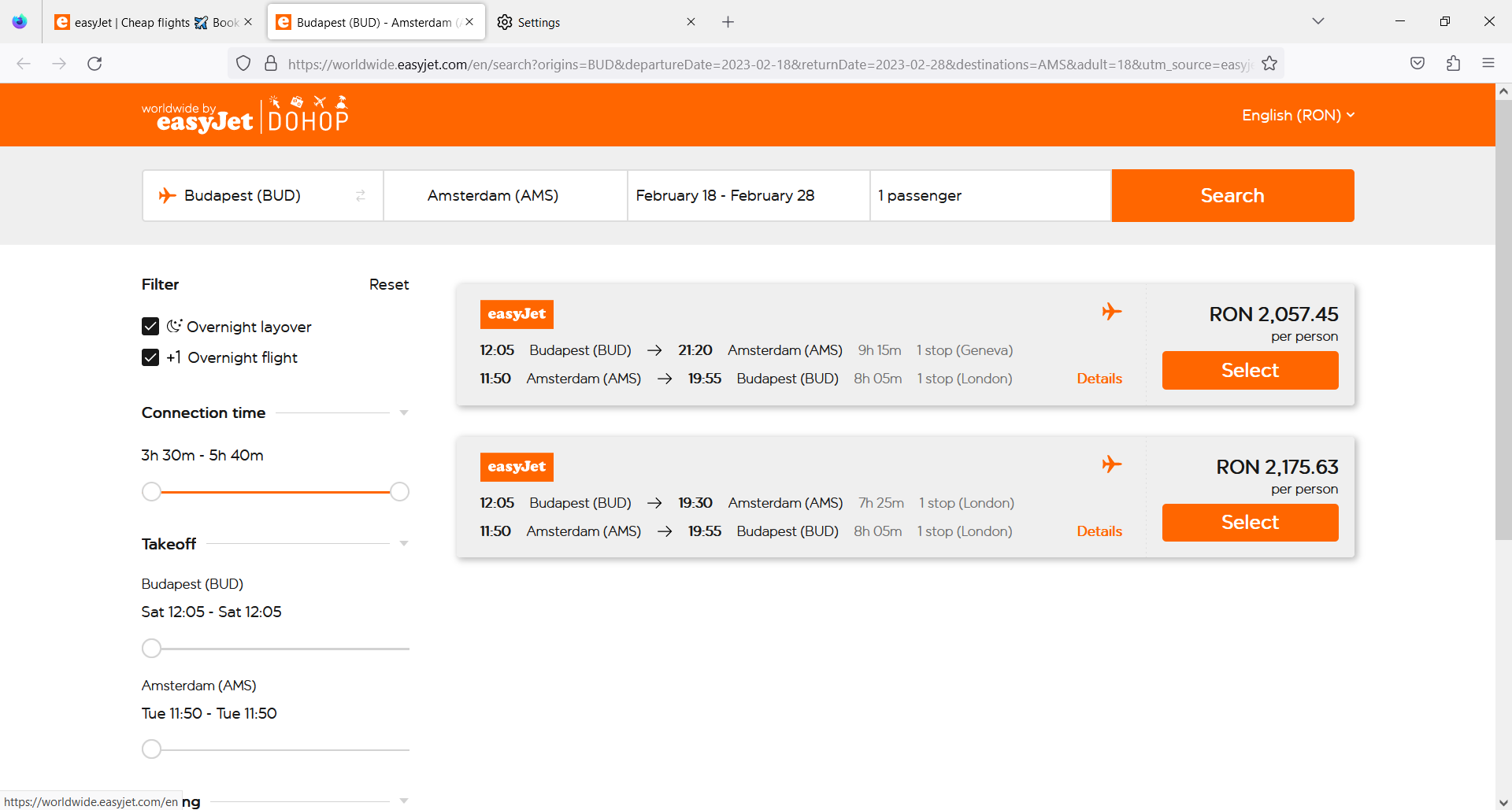The image size is (1512, 810).
Task: Click the easyJet logo on the first flight card
Action: (517, 314)
